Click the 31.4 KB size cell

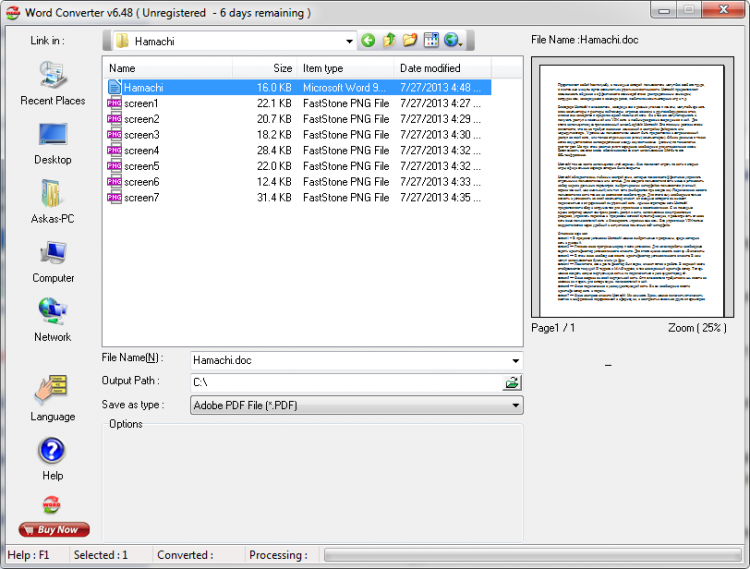coord(274,198)
